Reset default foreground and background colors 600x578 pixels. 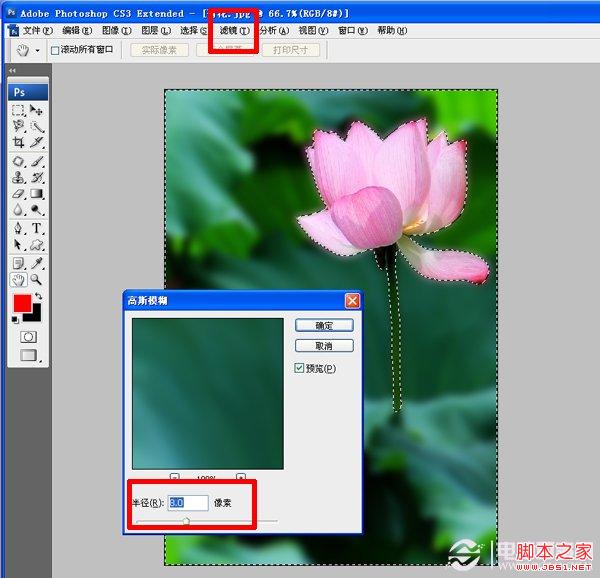pos(15,320)
